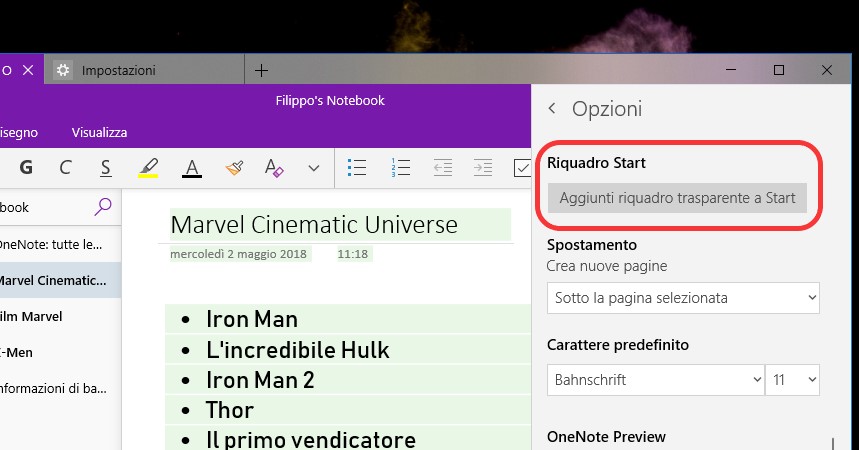Click the Iron Man 2 bullet item
Screen dimensions: 860x450
[x=261, y=380]
